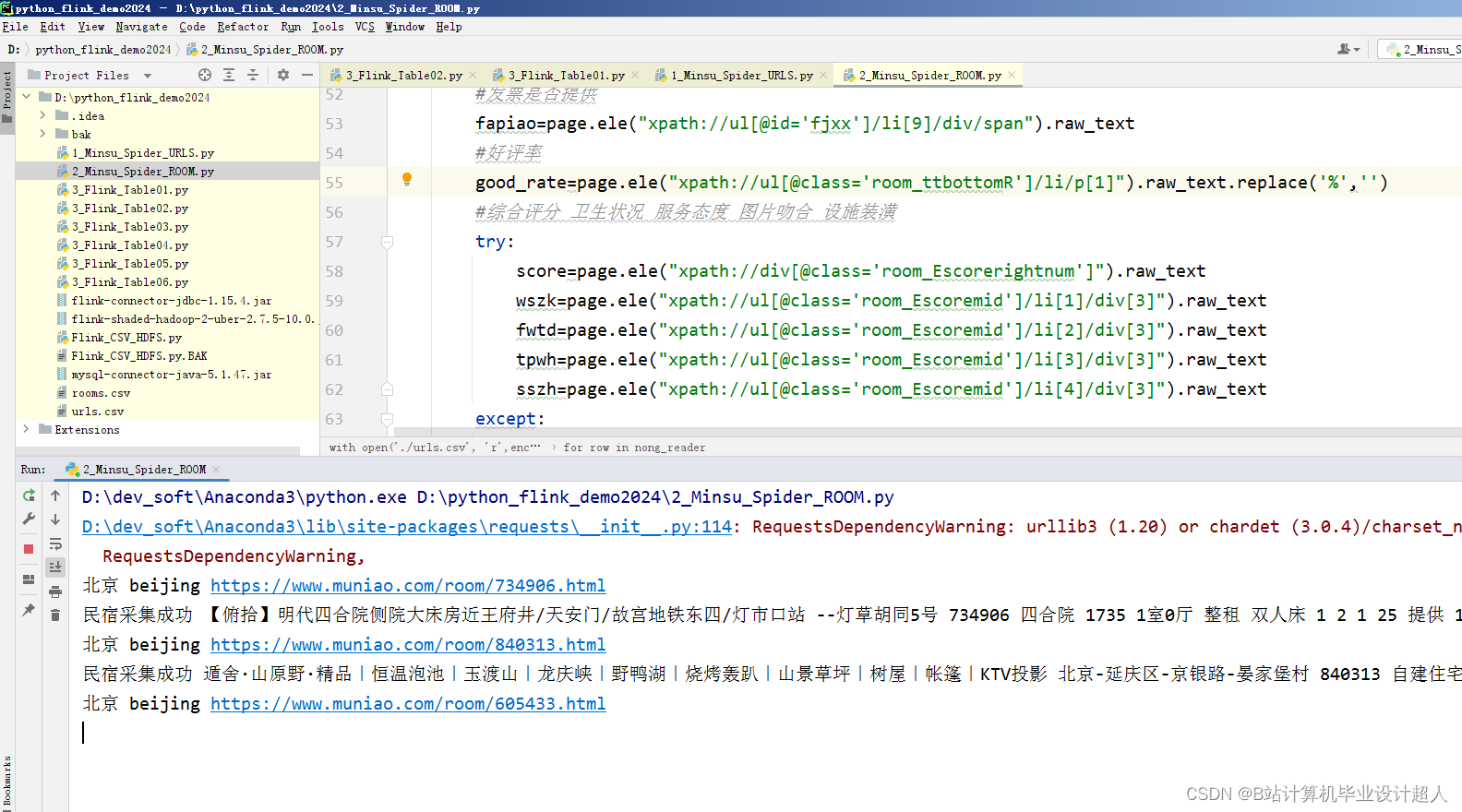The height and width of the screenshot is (812, 1462).
Task: Close the 2_Minsu_Spider_ROOM.py editor tab
Action: 1012,75
